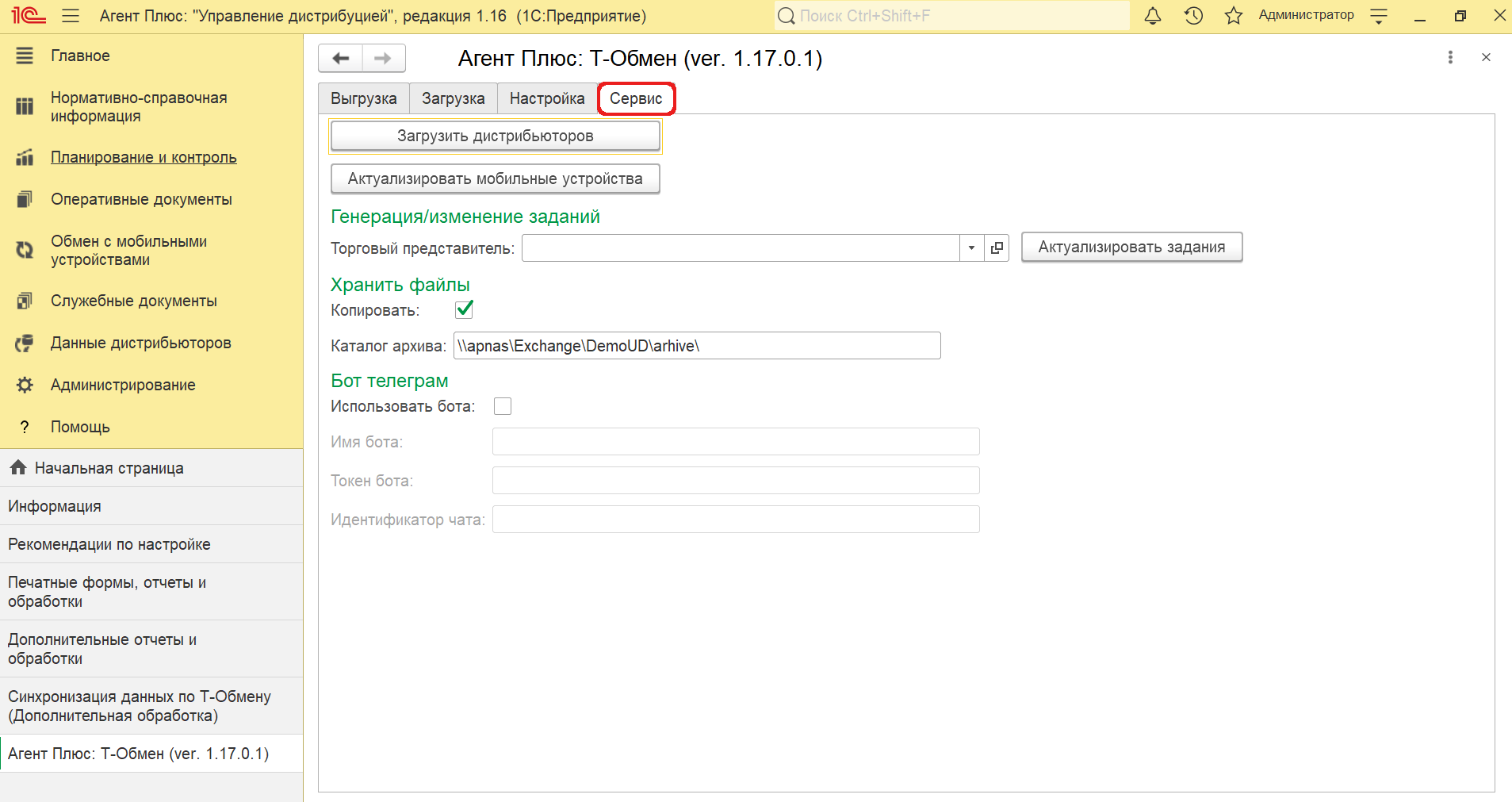Enable the Использовать бота checkbox
This screenshot has width=1512, height=802.
[x=503, y=406]
